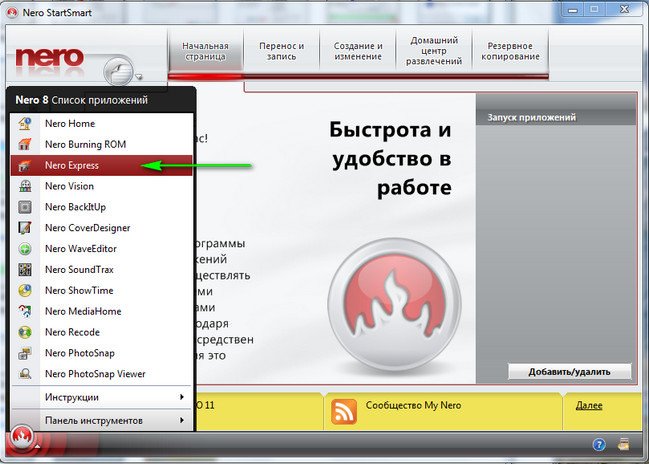649x464 pixels.
Task: Click the Nero CoverDesigner pencil icon
Action: pyautogui.click(x=25, y=228)
